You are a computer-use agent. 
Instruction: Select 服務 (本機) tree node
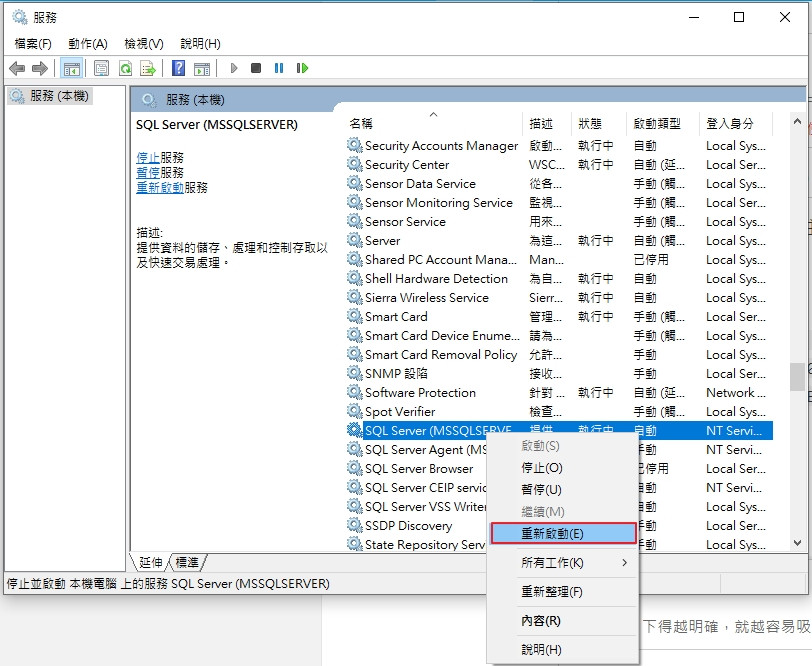(50, 96)
